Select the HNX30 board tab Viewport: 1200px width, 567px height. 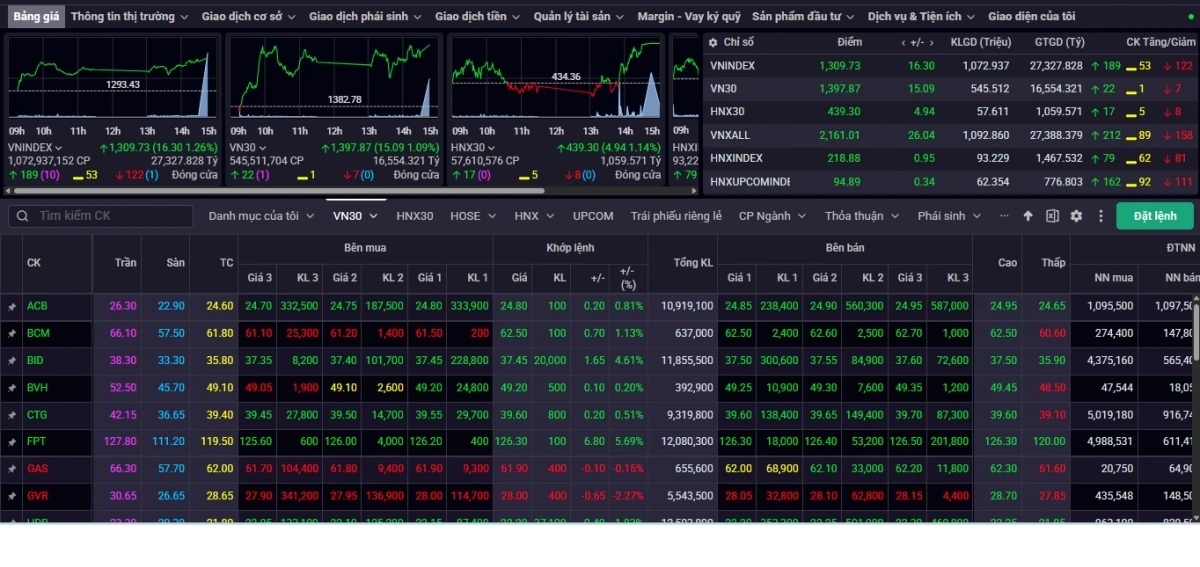[415, 216]
